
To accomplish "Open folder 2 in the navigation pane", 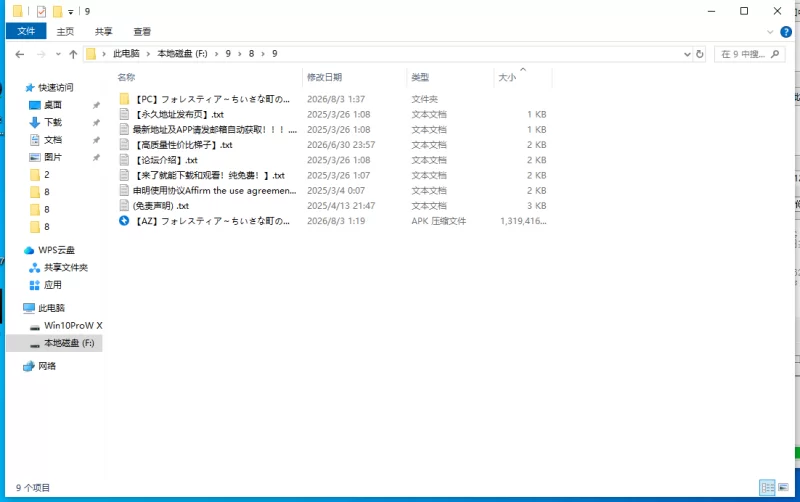I will 46,174.
